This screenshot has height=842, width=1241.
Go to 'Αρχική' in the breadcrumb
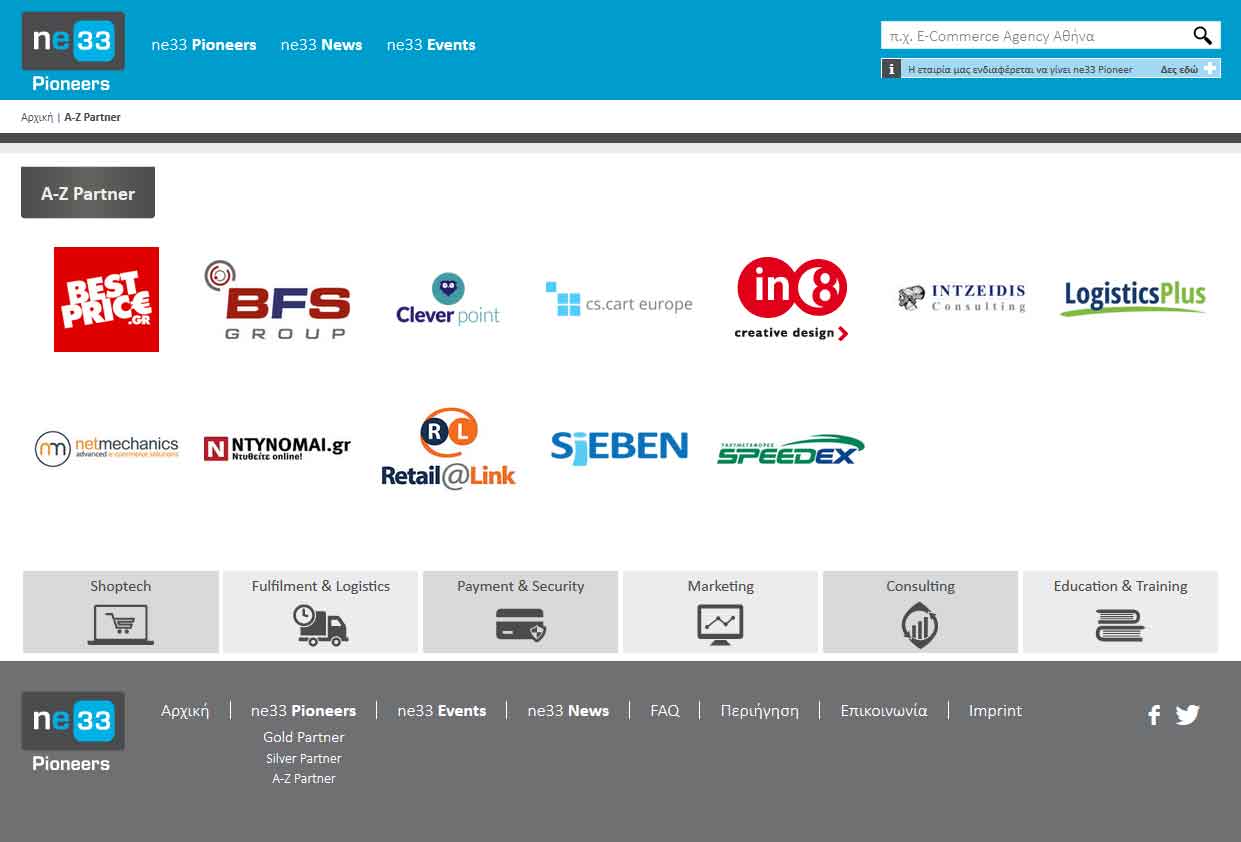(37, 117)
